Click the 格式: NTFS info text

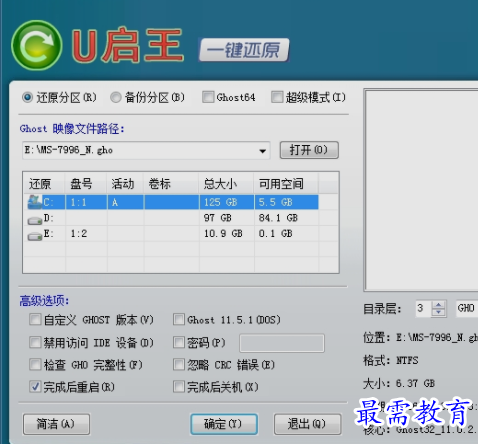[391, 360]
